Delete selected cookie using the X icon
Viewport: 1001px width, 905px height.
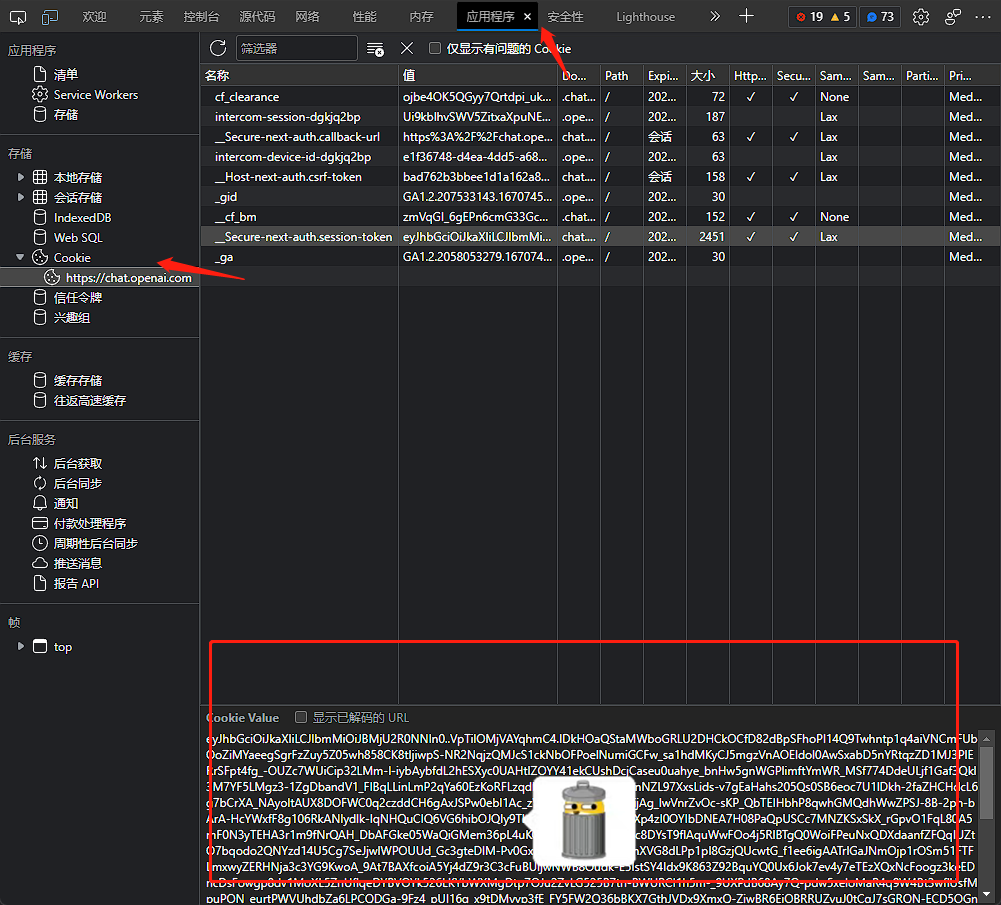[x=407, y=48]
